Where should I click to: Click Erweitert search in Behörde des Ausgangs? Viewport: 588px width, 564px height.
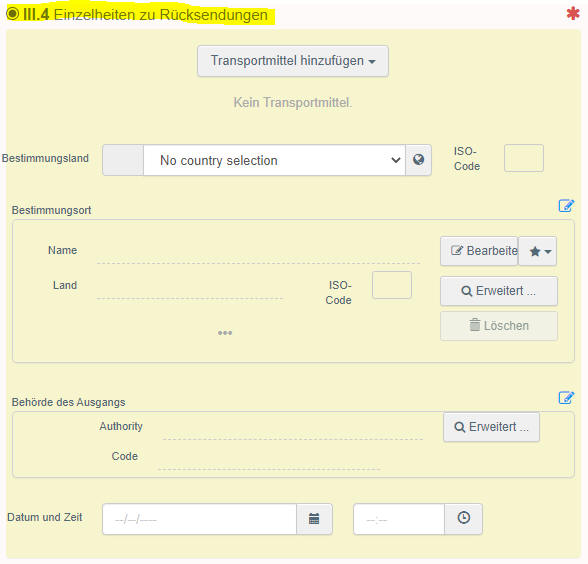click(492, 427)
